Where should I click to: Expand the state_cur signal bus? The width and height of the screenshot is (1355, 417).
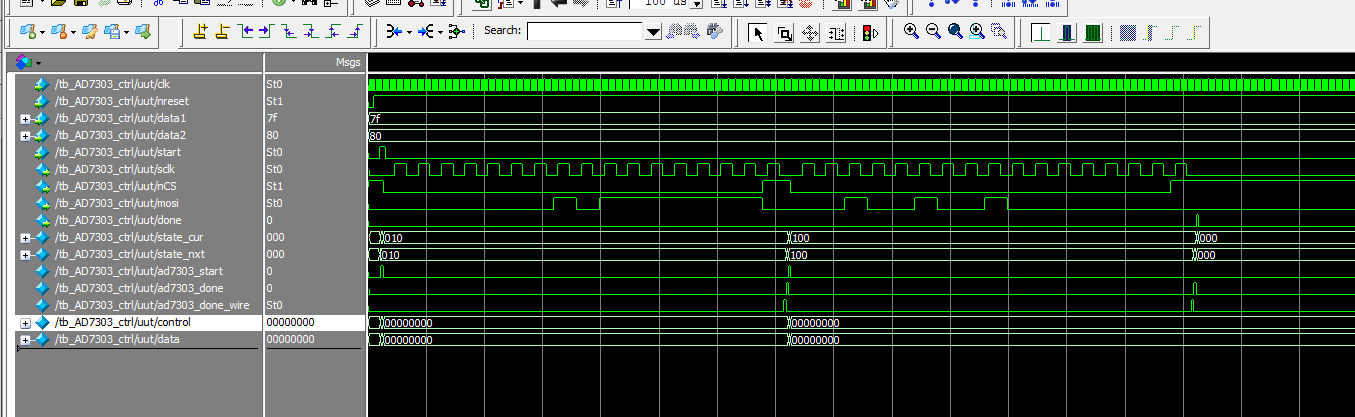point(25,237)
